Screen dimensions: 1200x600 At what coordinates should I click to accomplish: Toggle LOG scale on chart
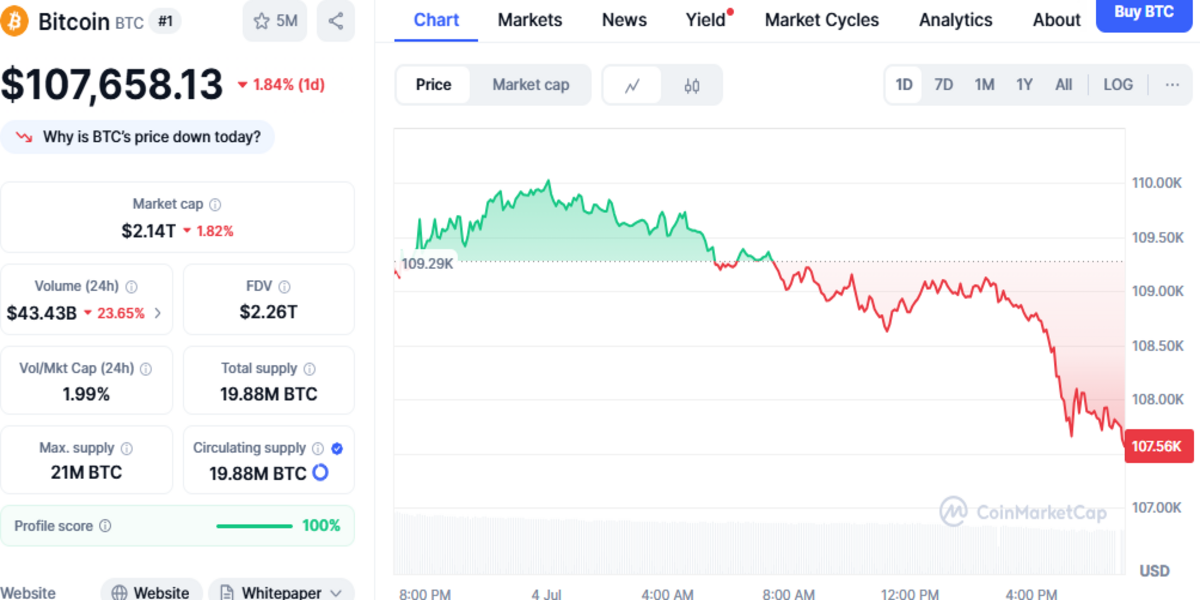tap(1118, 85)
